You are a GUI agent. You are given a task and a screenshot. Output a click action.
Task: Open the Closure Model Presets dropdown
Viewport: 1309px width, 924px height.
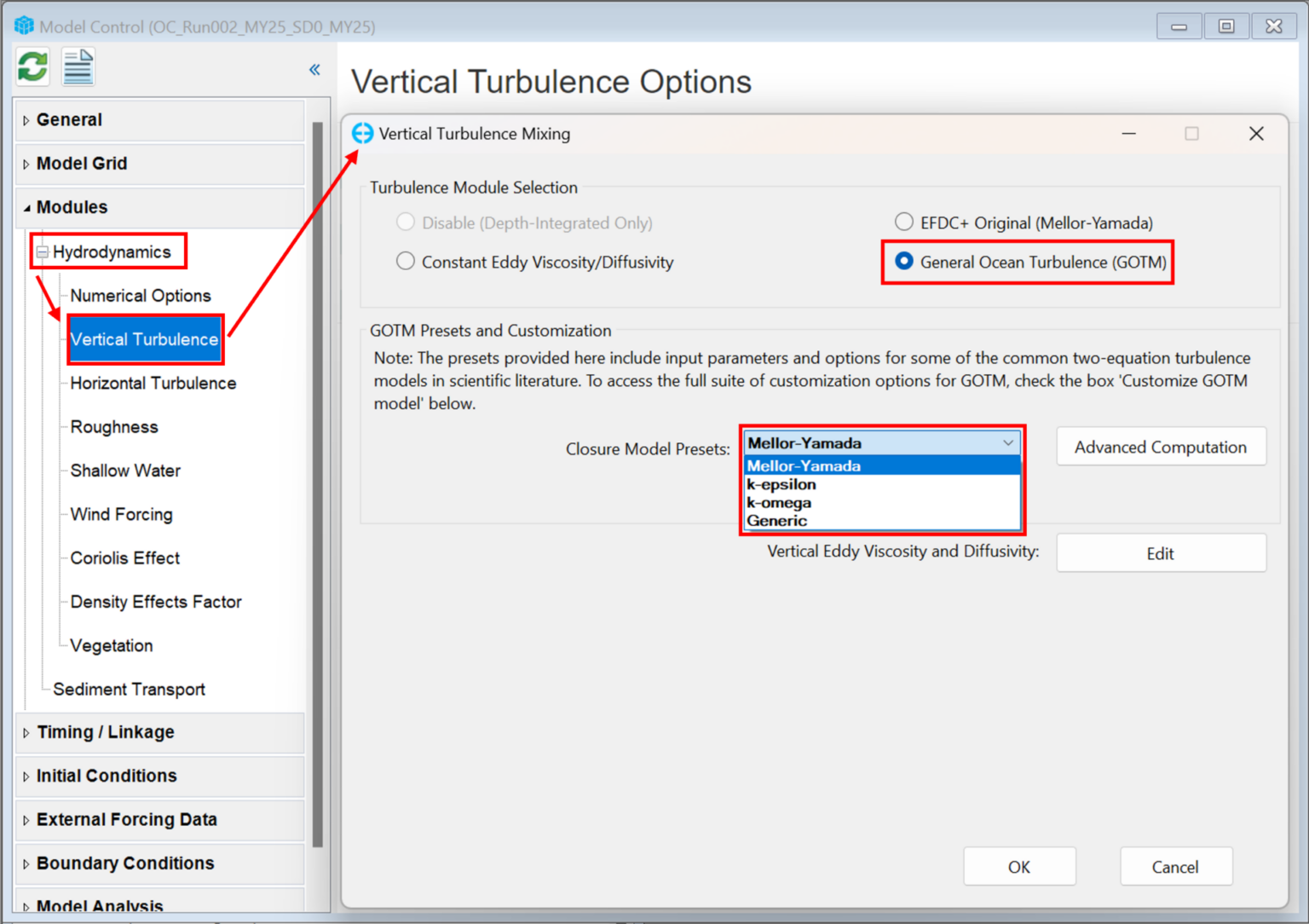1007,442
